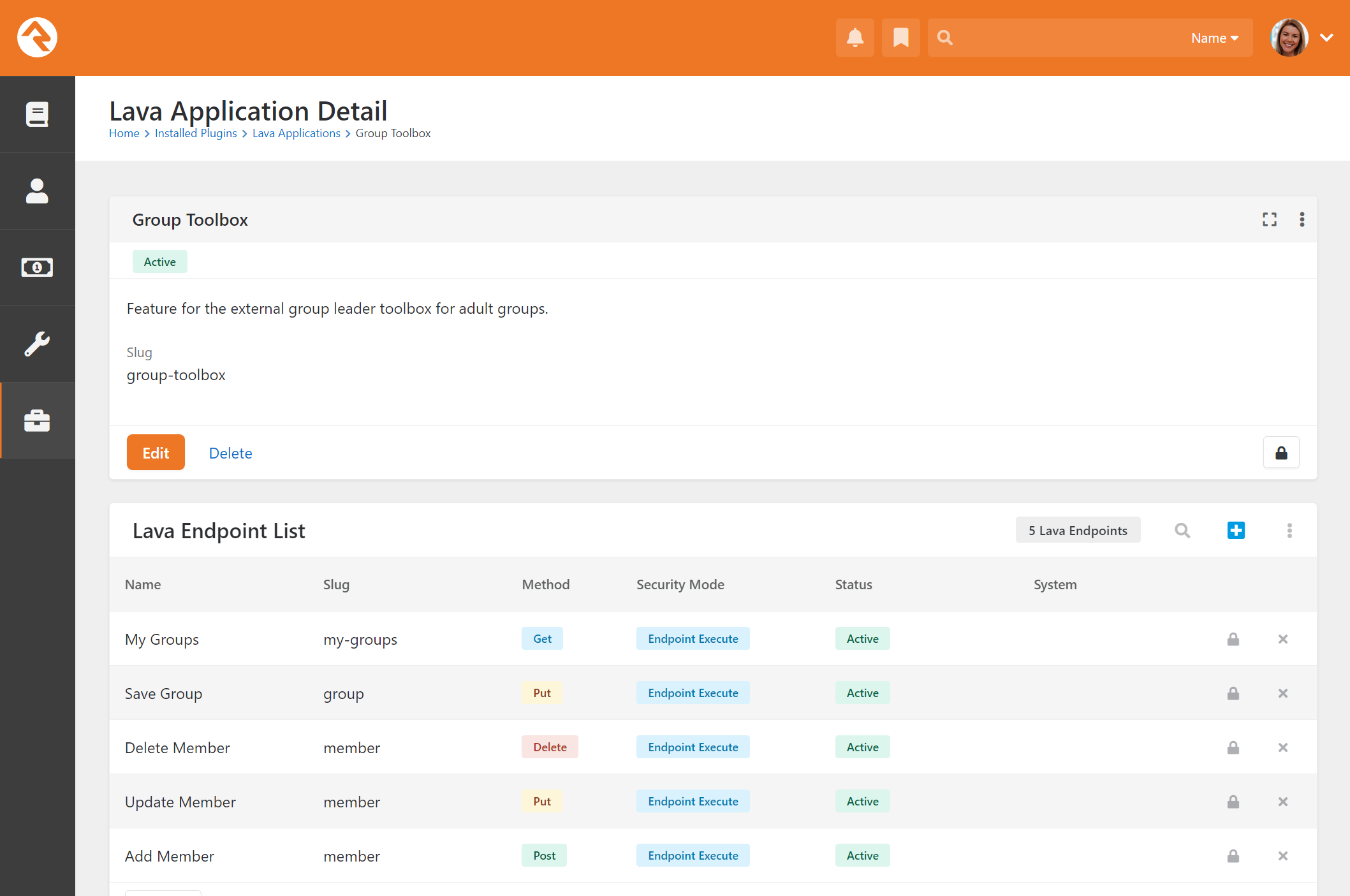Click the Post method badge
This screenshot has width=1350, height=896.
click(544, 855)
